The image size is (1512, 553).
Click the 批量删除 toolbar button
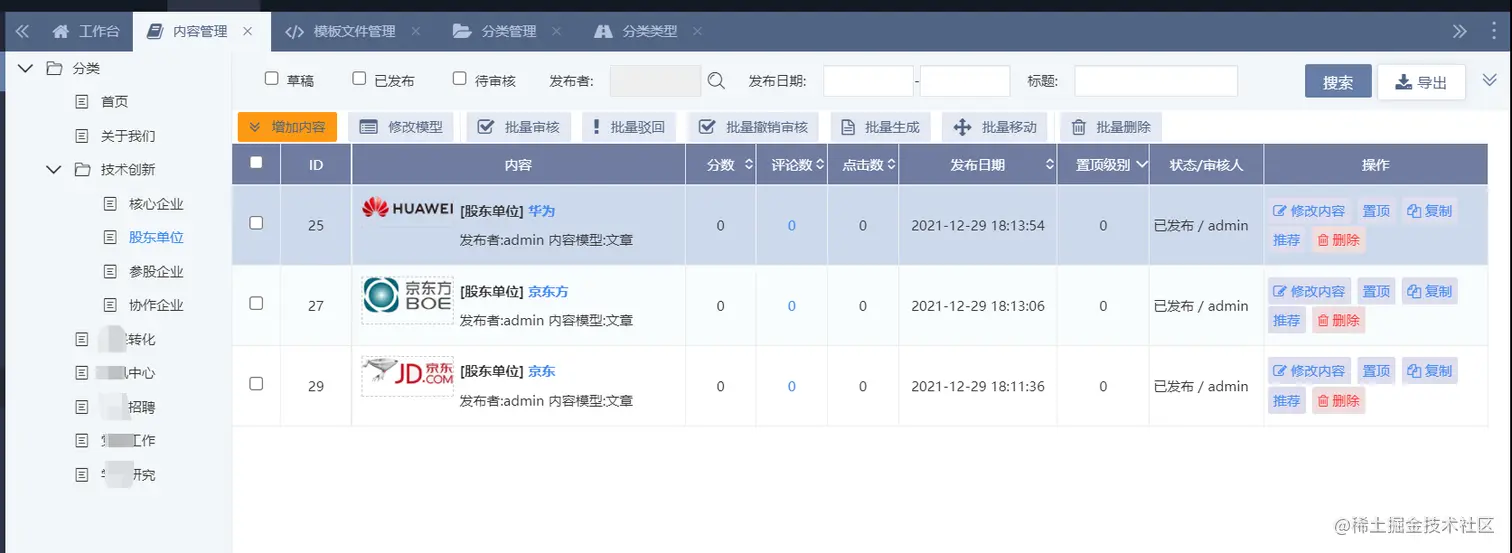1111,127
